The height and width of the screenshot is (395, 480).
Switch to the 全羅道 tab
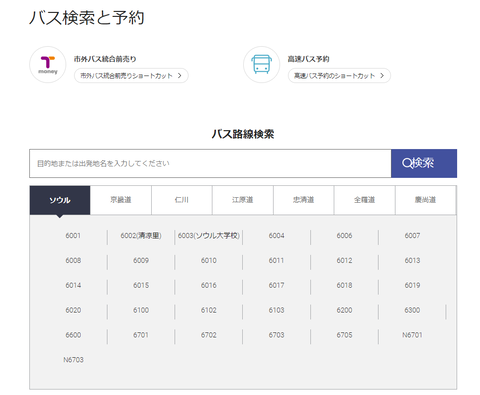pyautogui.click(x=364, y=200)
